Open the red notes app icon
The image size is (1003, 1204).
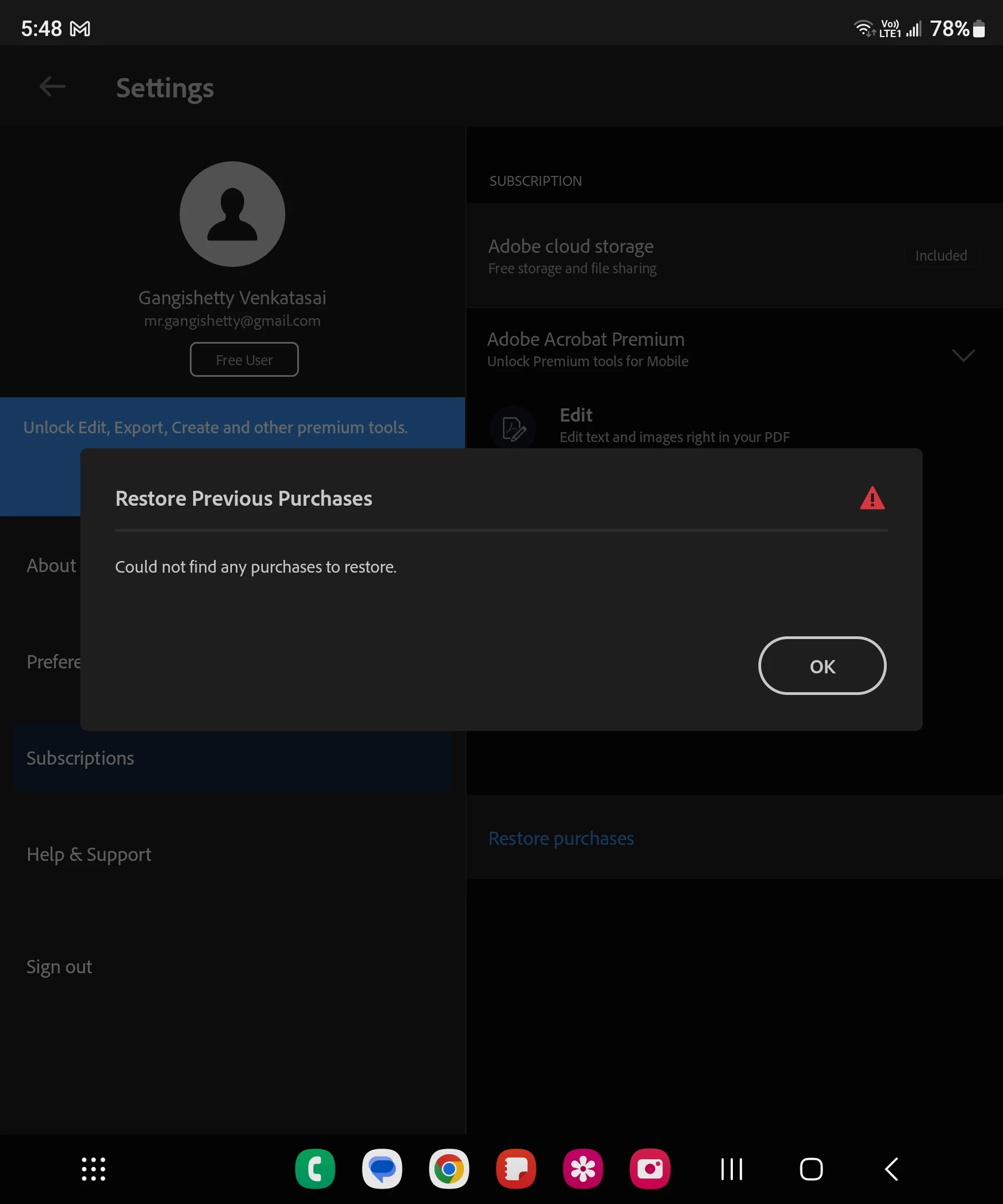pyautogui.click(x=516, y=1169)
